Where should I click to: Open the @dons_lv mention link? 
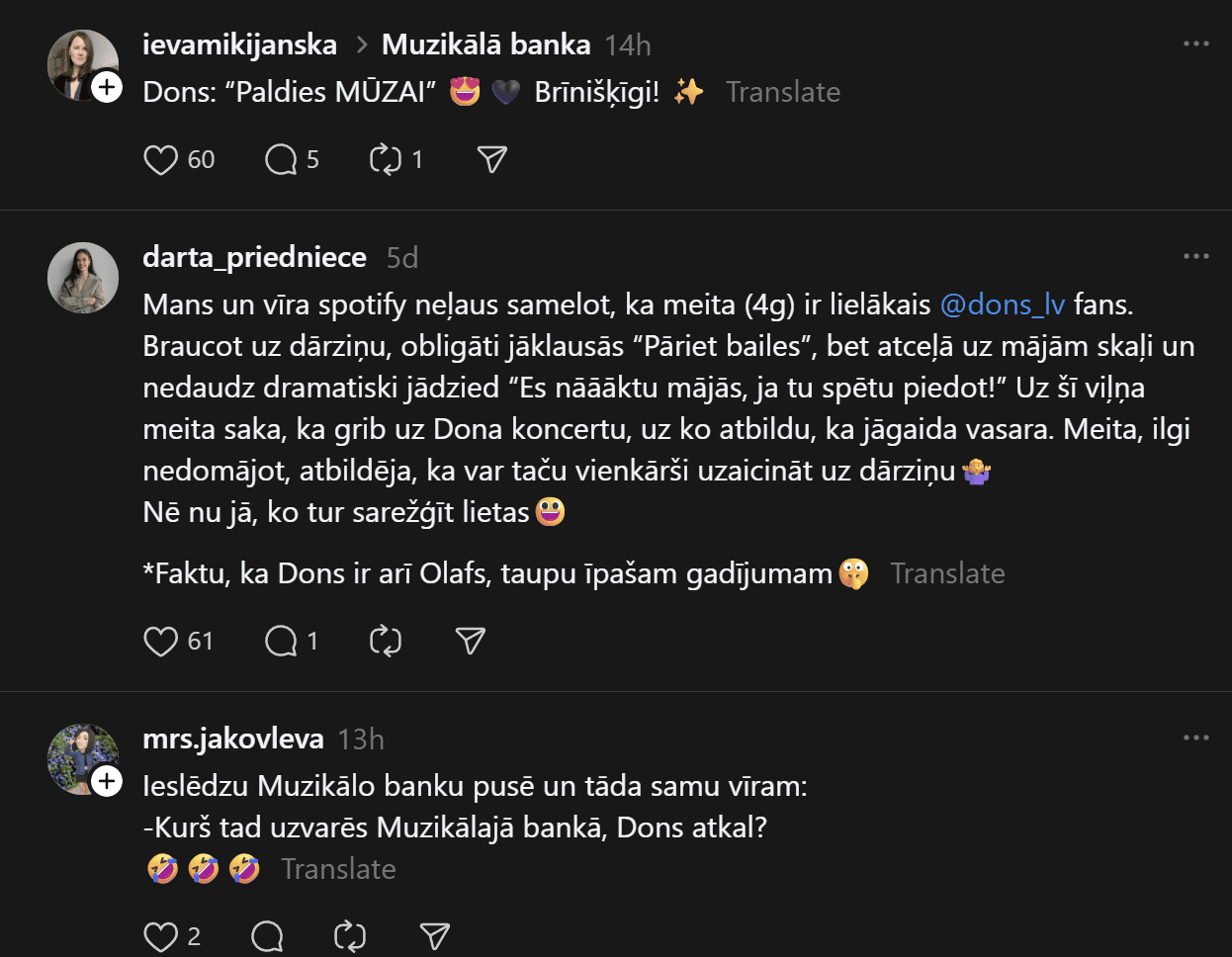tap(1002, 304)
